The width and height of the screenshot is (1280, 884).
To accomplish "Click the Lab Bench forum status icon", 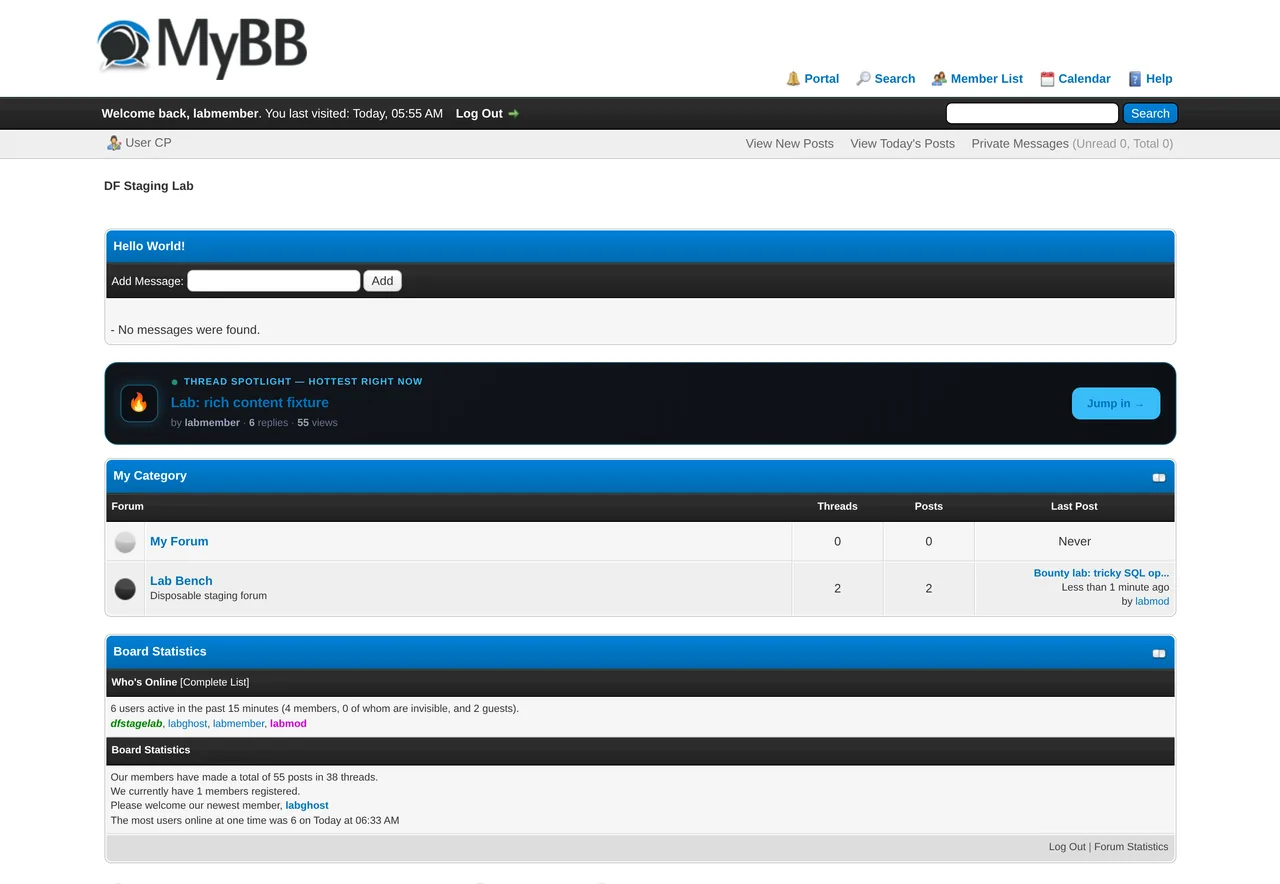I will pyautogui.click(x=125, y=589).
